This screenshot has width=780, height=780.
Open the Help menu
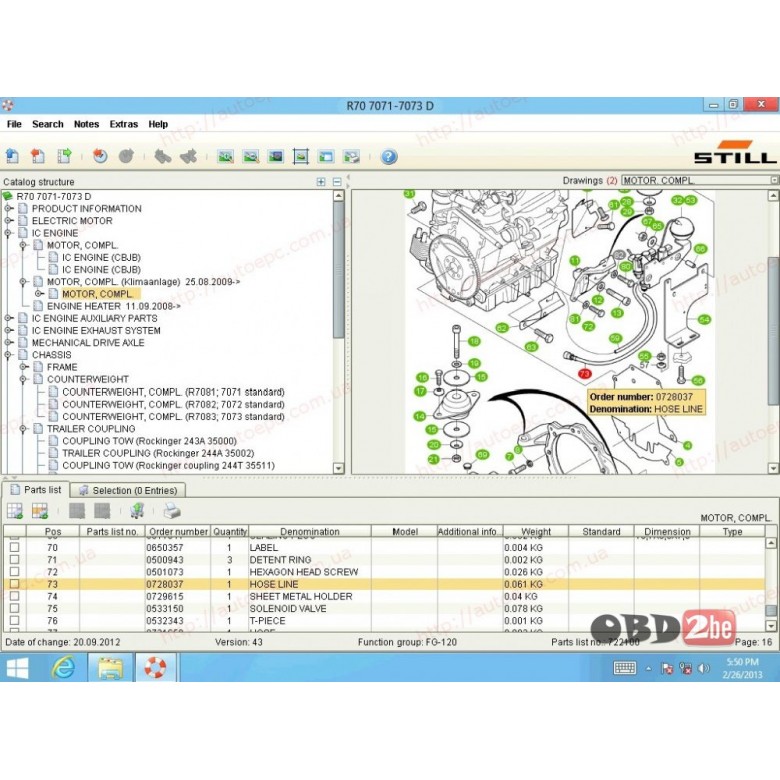[x=158, y=124]
